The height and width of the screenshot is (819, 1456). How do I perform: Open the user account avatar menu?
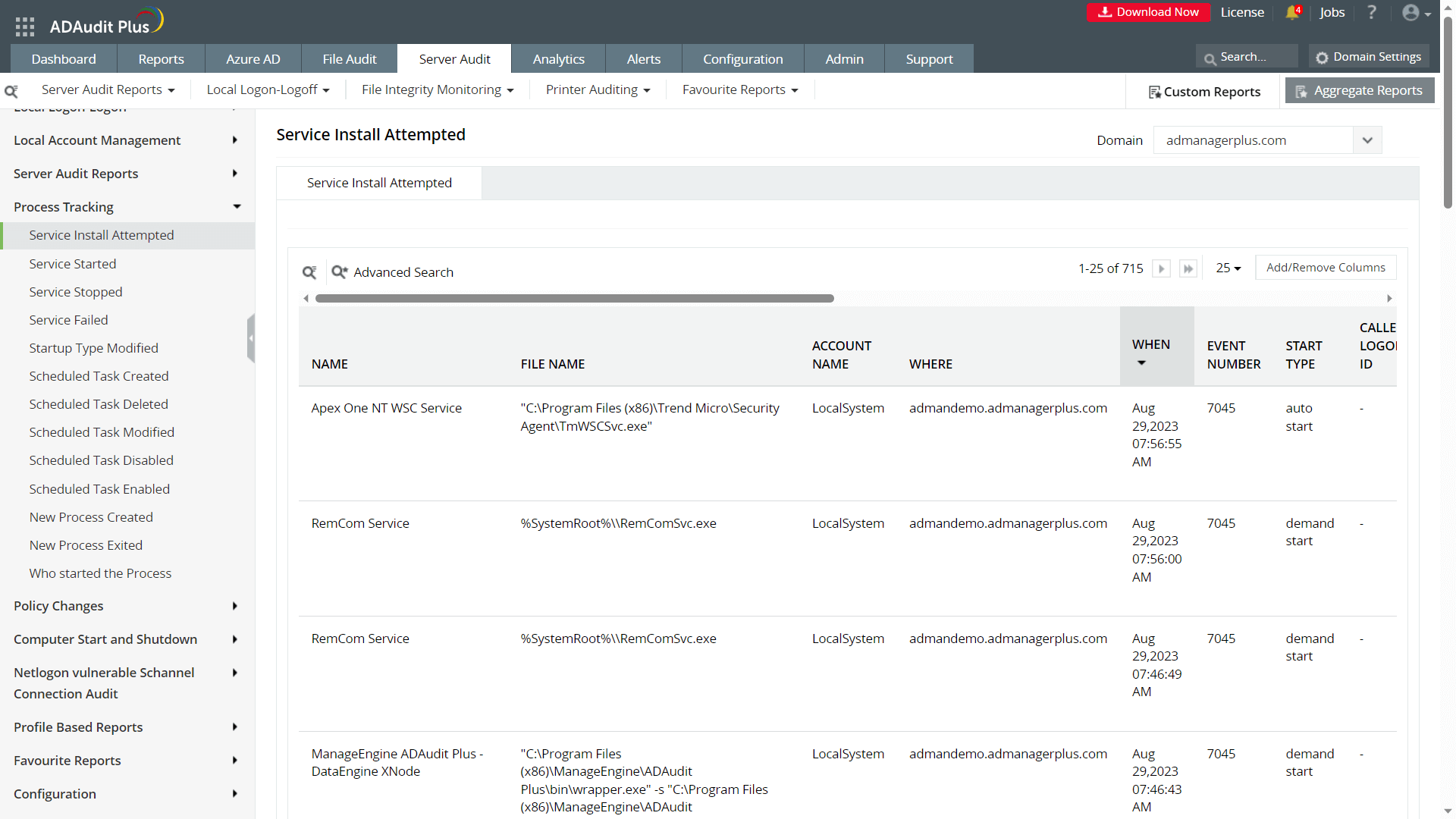(x=1415, y=13)
